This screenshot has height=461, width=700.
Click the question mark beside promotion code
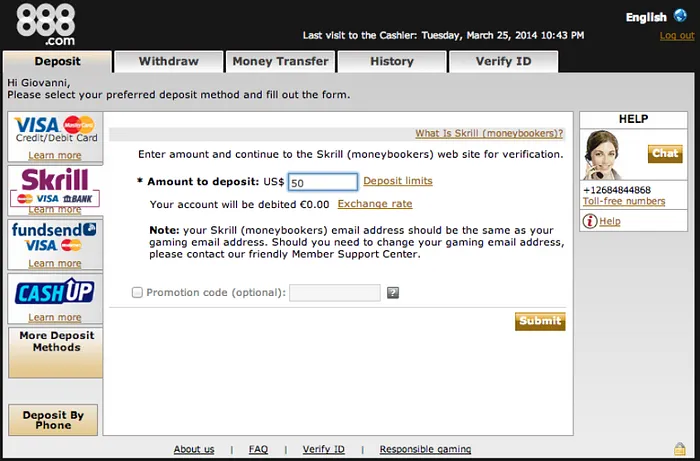click(393, 293)
